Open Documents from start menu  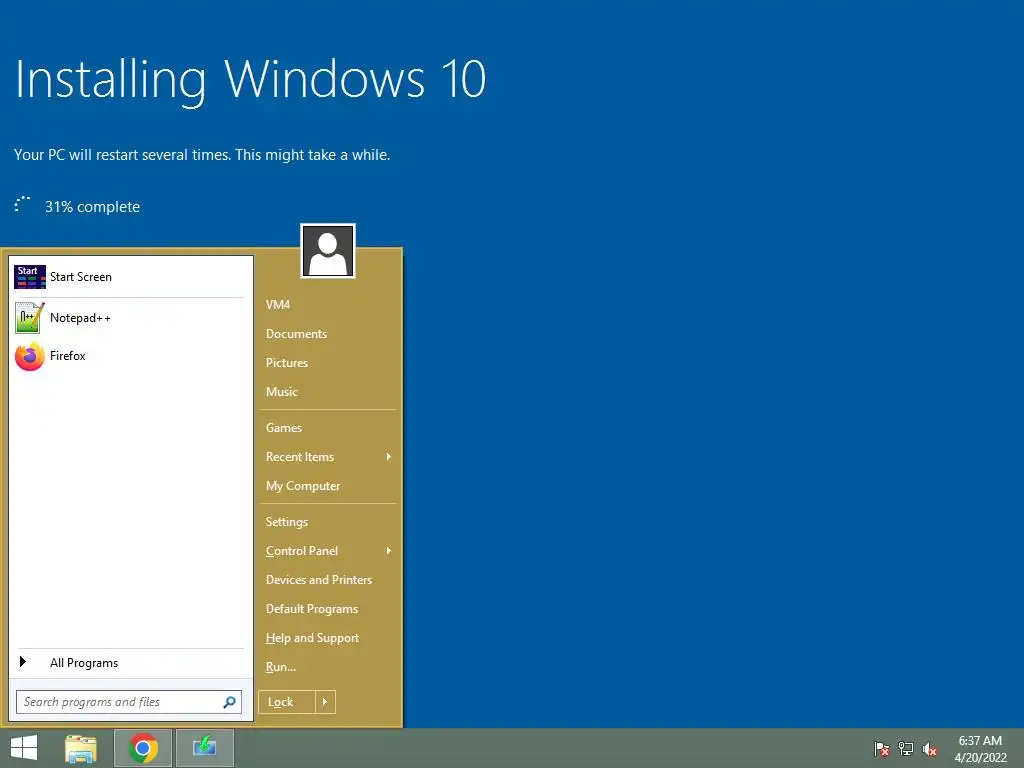(x=296, y=334)
